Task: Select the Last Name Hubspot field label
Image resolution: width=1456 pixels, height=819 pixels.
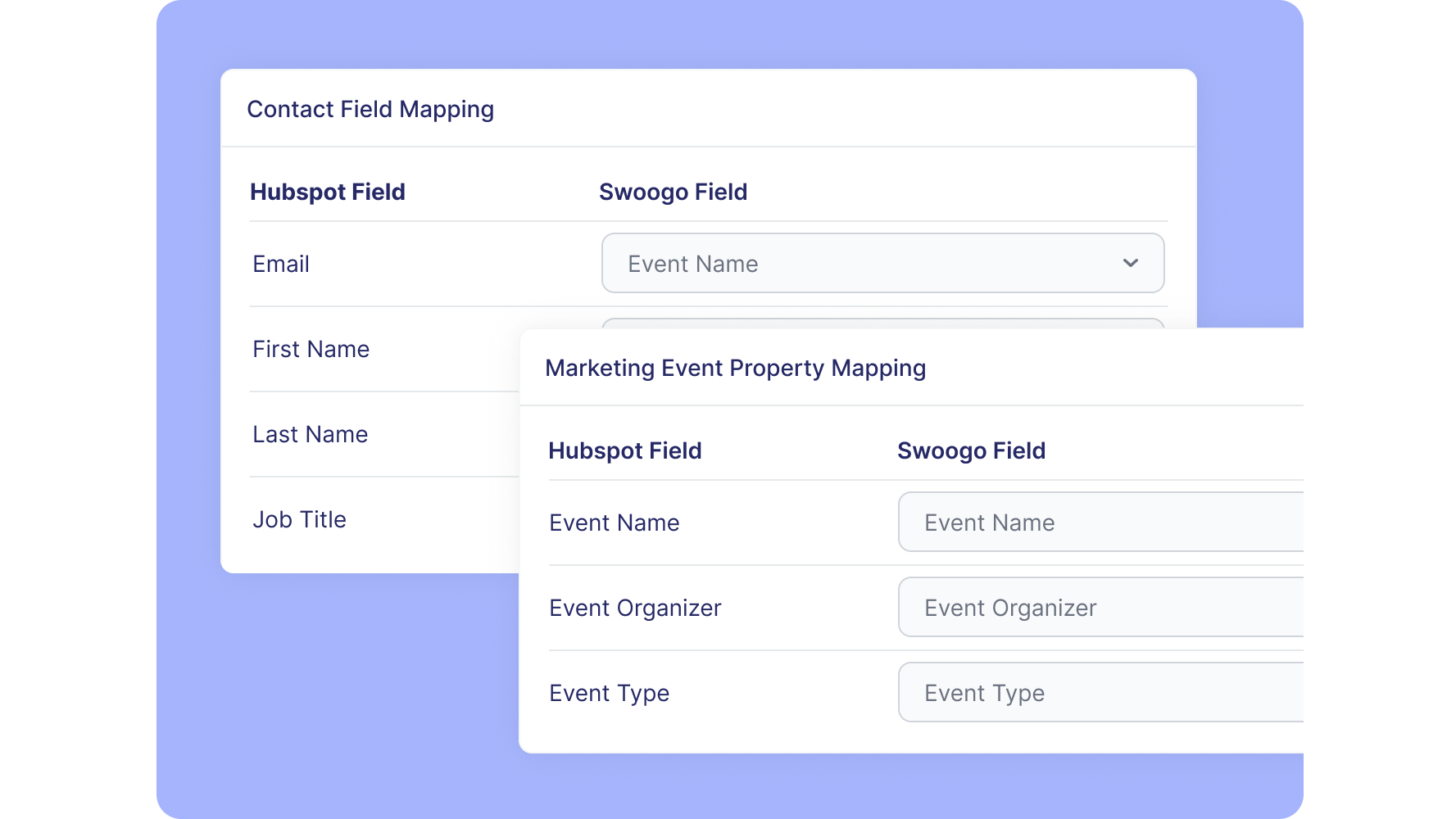Action: (x=311, y=434)
